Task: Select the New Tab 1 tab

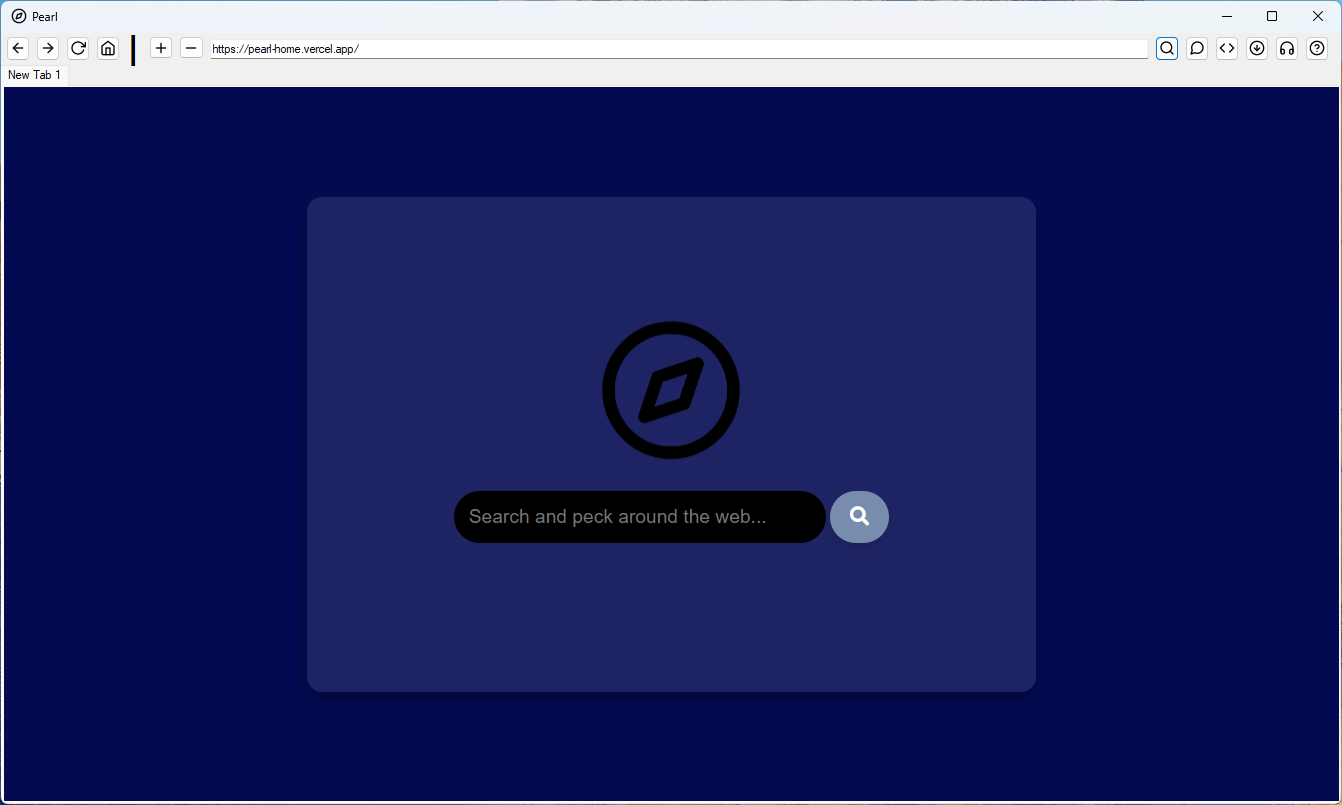Action: pyautogui.click(x=34, y=74)
